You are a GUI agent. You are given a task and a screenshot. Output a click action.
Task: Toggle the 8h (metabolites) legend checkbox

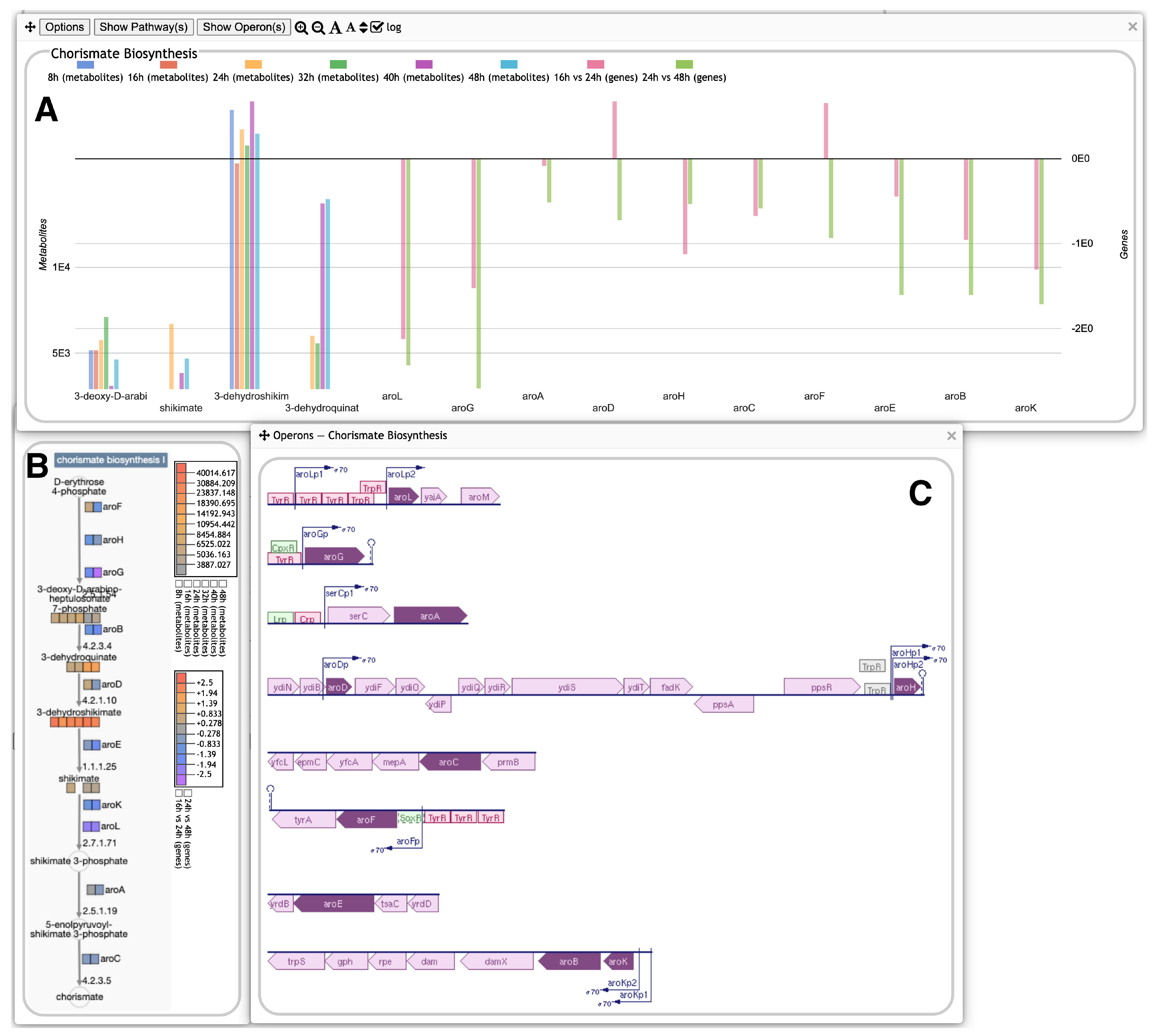(179, 584)
